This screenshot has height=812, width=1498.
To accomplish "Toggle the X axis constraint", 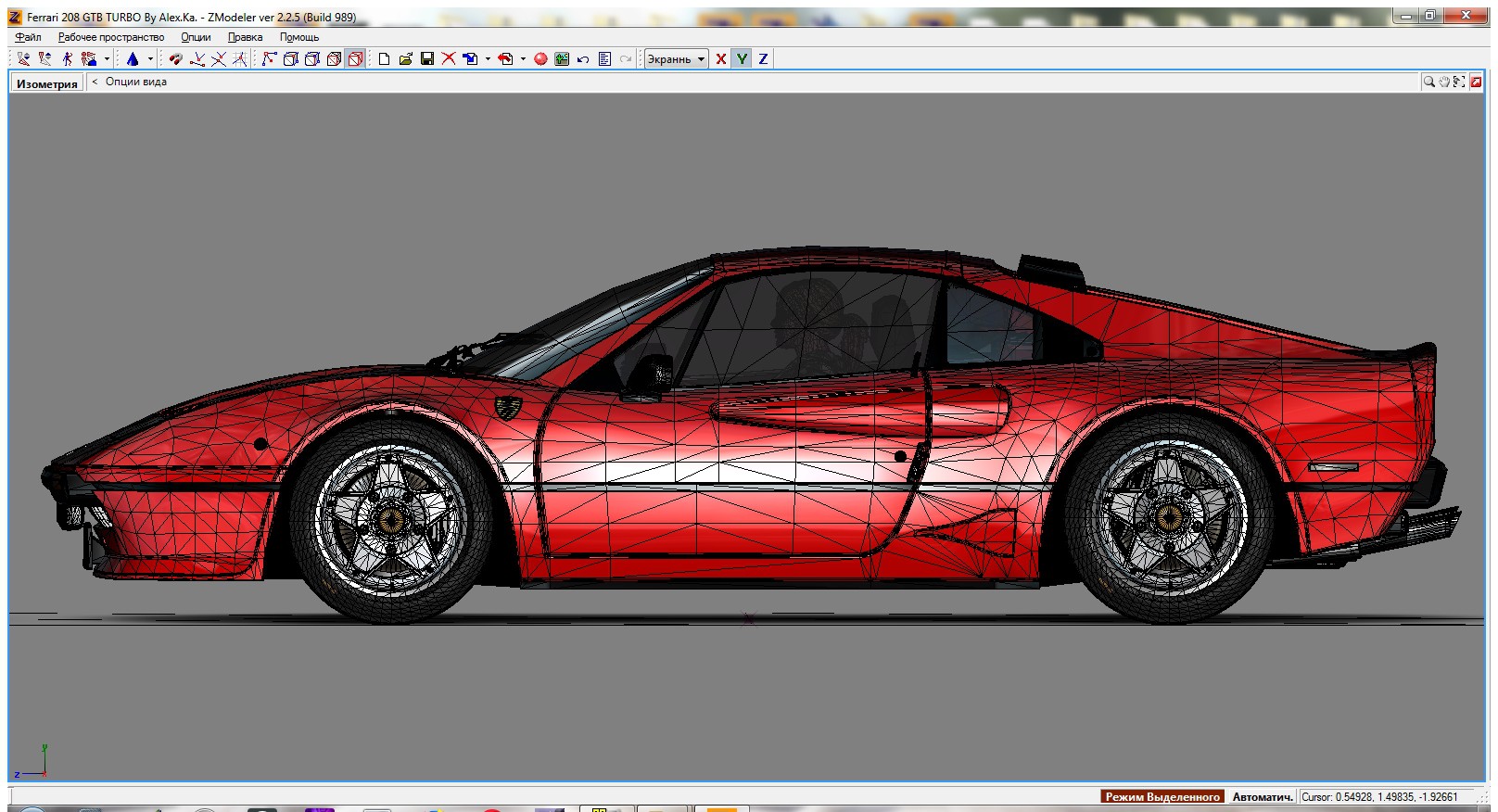I will [x=721, y=59].
